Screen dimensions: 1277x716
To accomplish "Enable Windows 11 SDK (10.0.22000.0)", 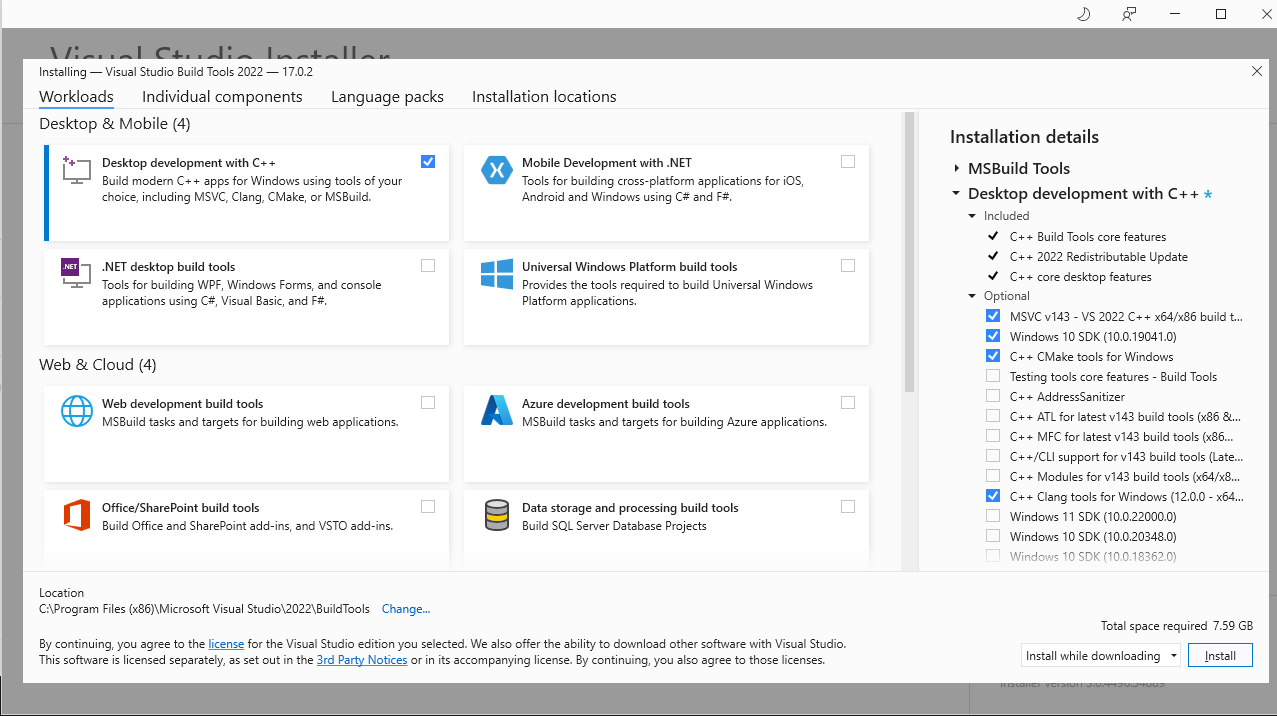I will [x=993, y=516].
